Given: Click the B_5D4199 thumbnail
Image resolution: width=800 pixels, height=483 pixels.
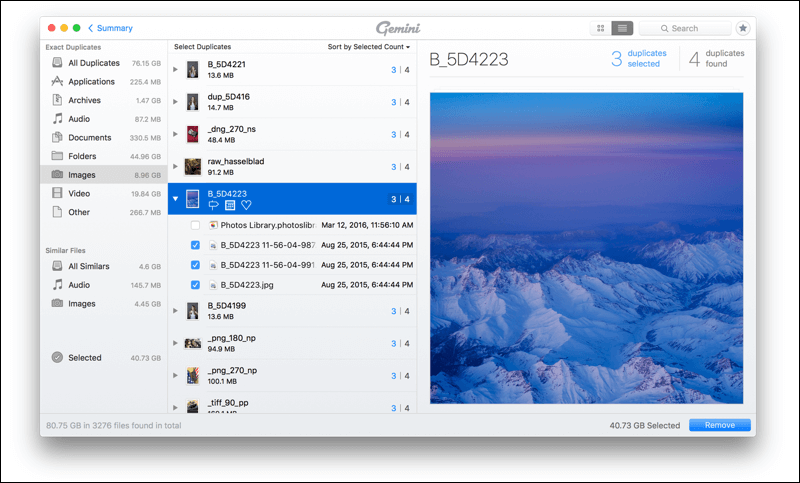Looking at the screenshot, I should [192, 311].
